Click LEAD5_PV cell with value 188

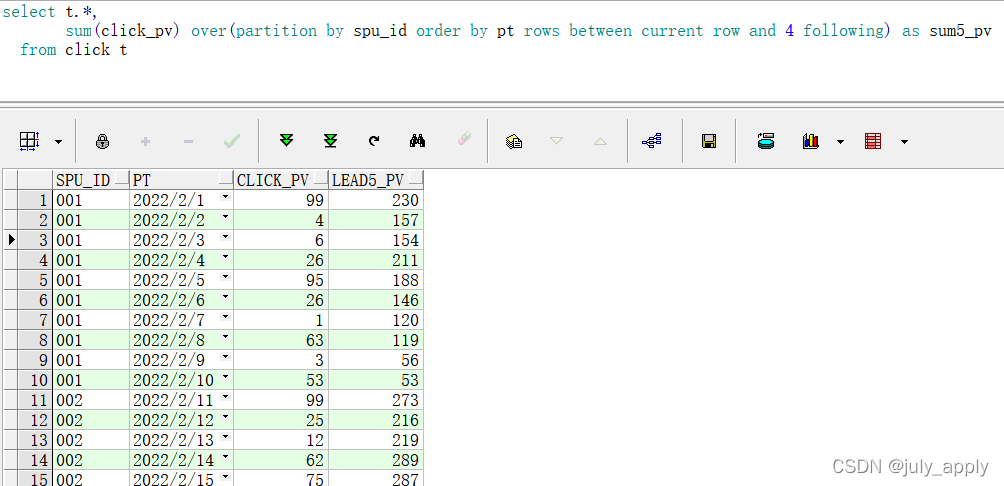click(x=376, y=280)
